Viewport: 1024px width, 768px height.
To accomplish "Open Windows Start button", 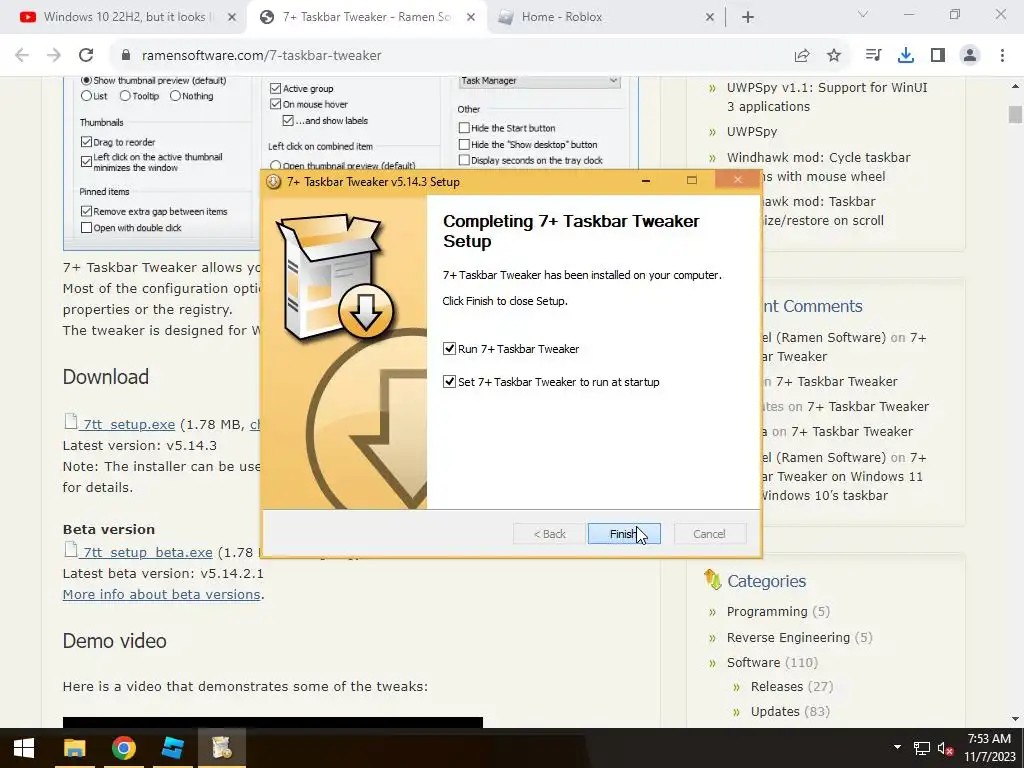I will [x=24, y=748].
